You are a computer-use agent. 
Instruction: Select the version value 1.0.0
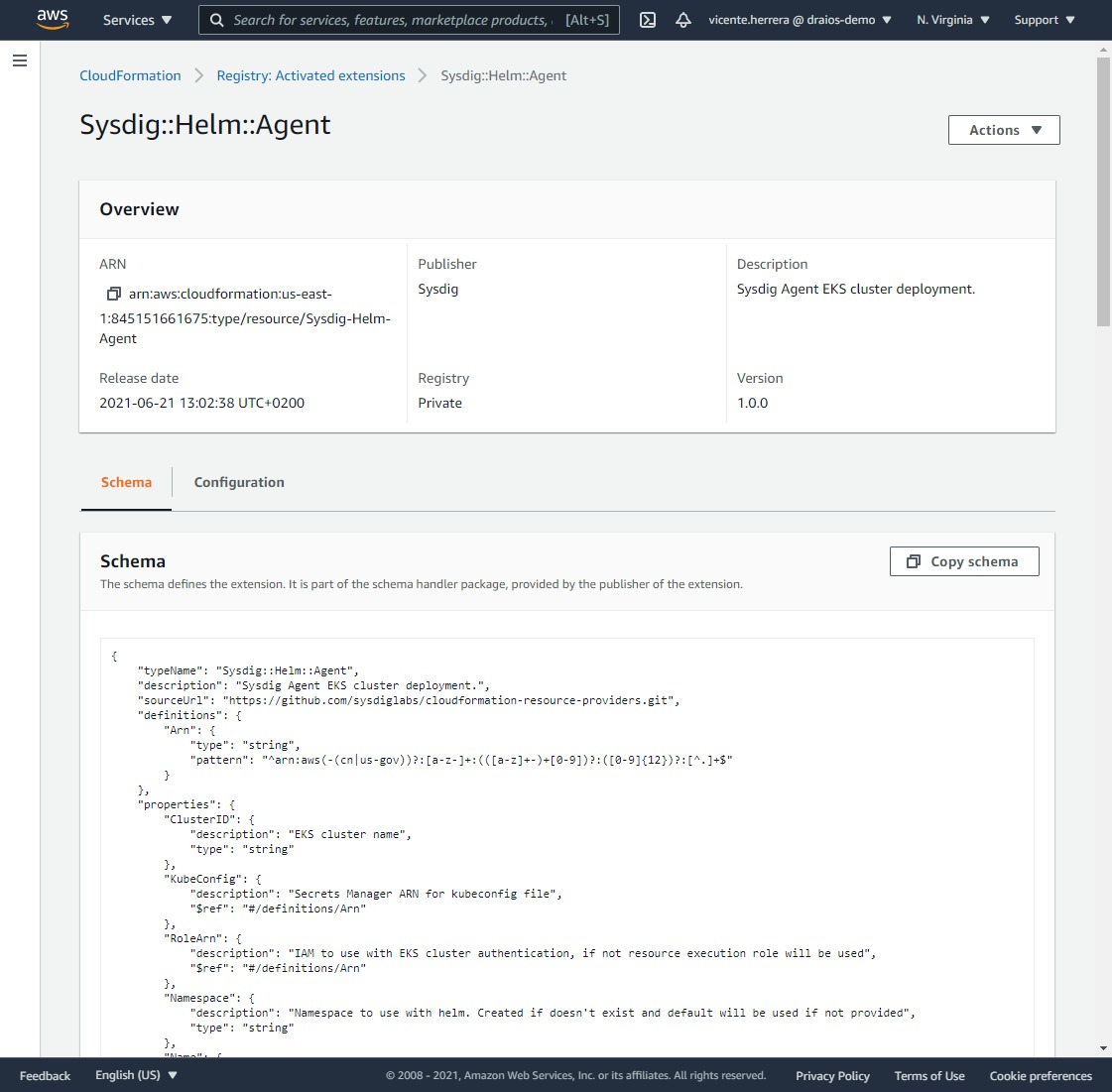point(752,403)
